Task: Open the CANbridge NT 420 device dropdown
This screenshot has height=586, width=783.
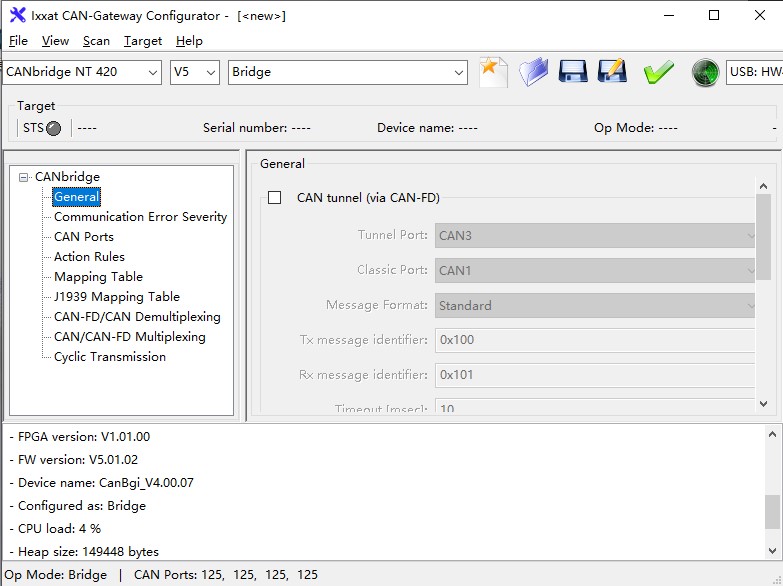Action: (x=82, y=72)
